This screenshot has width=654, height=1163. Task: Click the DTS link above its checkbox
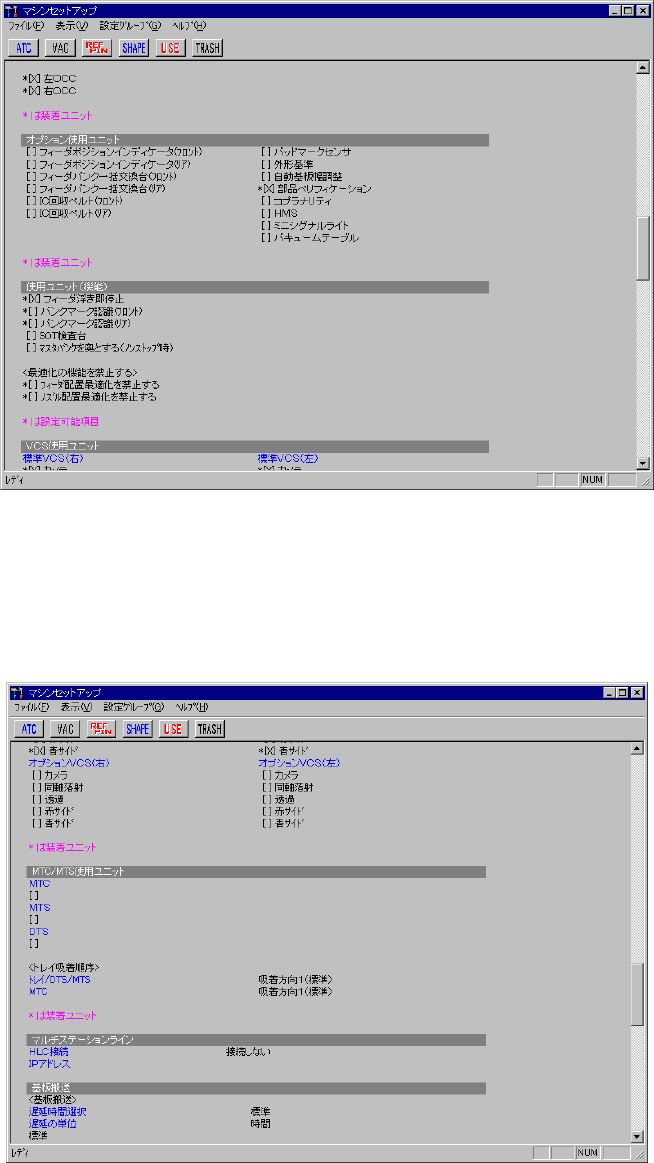pyautogui.click(x=39, y=932)
